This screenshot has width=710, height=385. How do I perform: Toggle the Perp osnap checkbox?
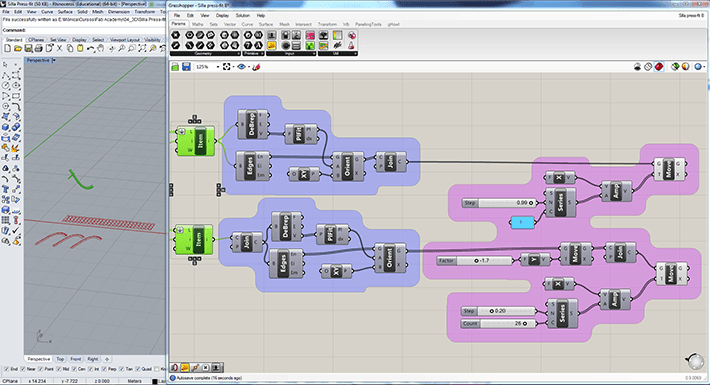coord(103,369)
